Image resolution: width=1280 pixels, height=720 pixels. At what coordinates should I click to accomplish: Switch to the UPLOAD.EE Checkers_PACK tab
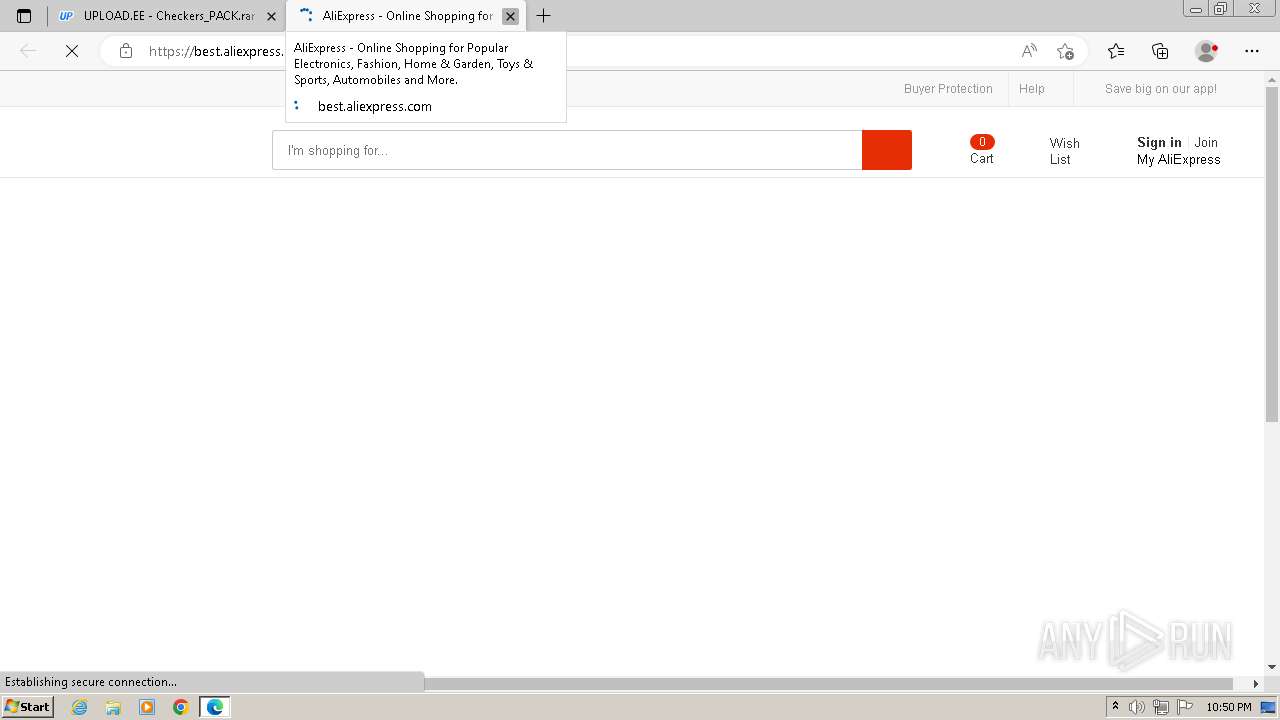coord(167,16)
